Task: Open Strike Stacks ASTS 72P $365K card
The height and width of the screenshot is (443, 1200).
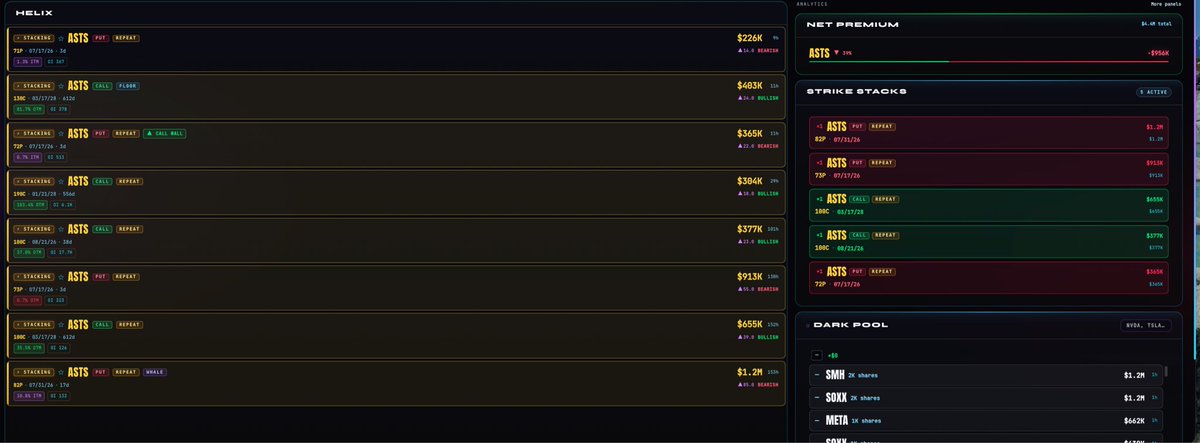Action: (x=989, y=277)
